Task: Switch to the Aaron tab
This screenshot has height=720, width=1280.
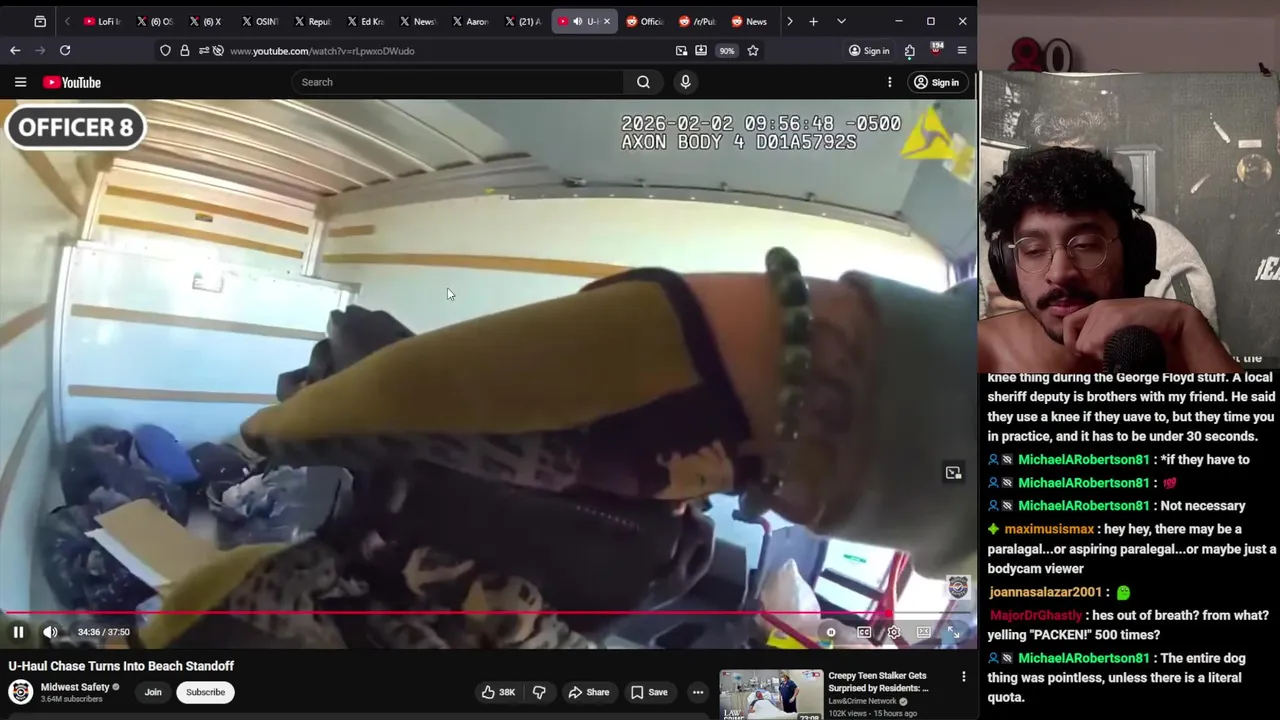Action: (x=468, y=21)
